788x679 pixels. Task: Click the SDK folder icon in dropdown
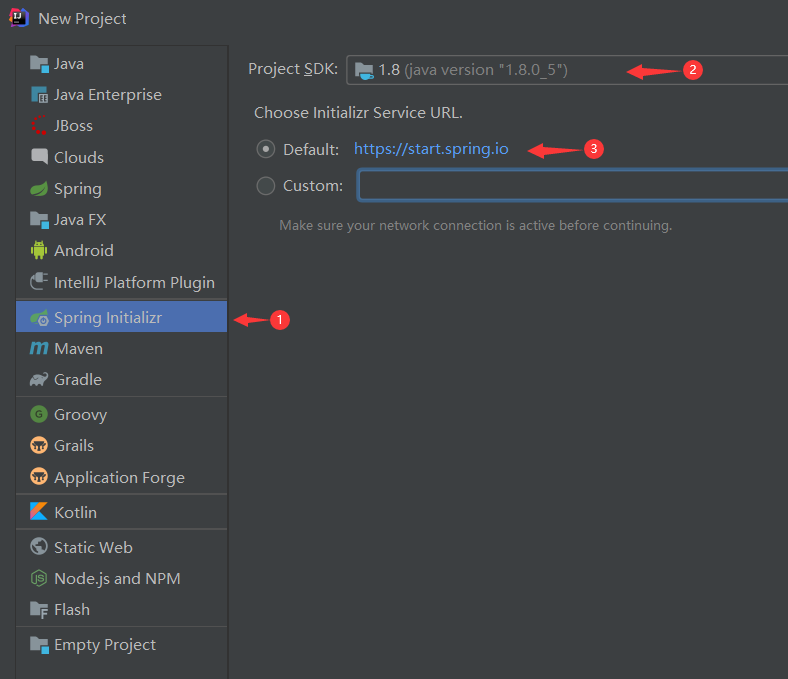coord(364,70)
